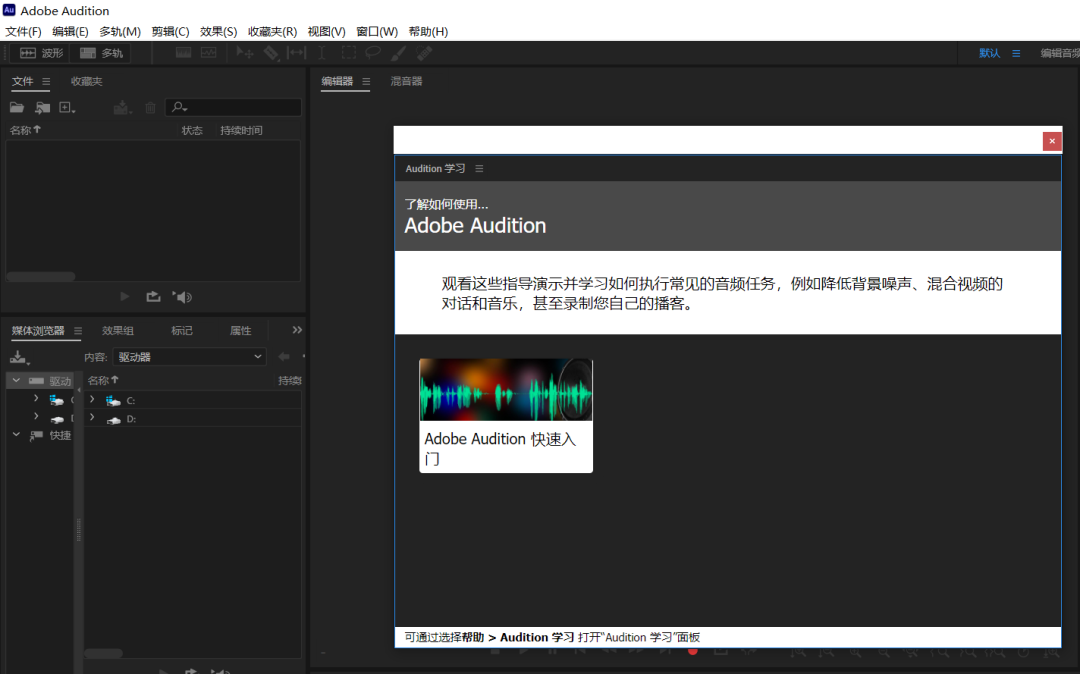Open the 内容 驱动器 dropdown

tap(188, 357)
